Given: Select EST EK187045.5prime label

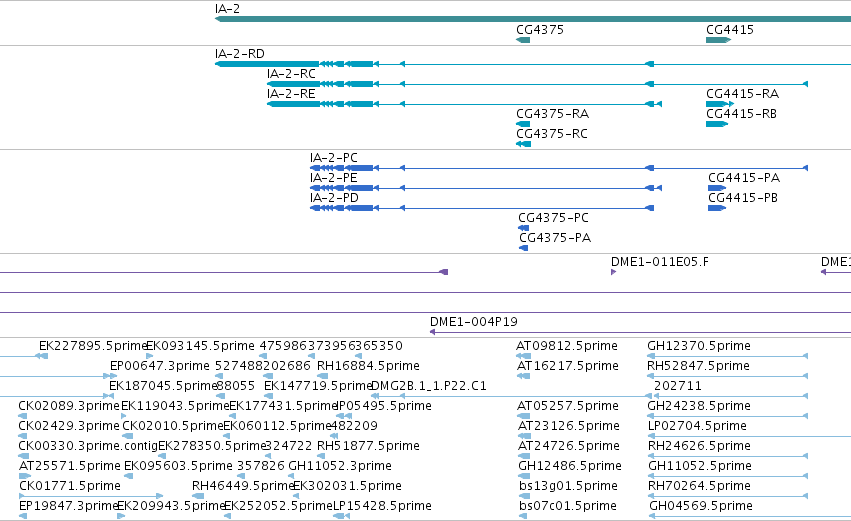Looking at the screenshot, I should (x=163, y=386).
